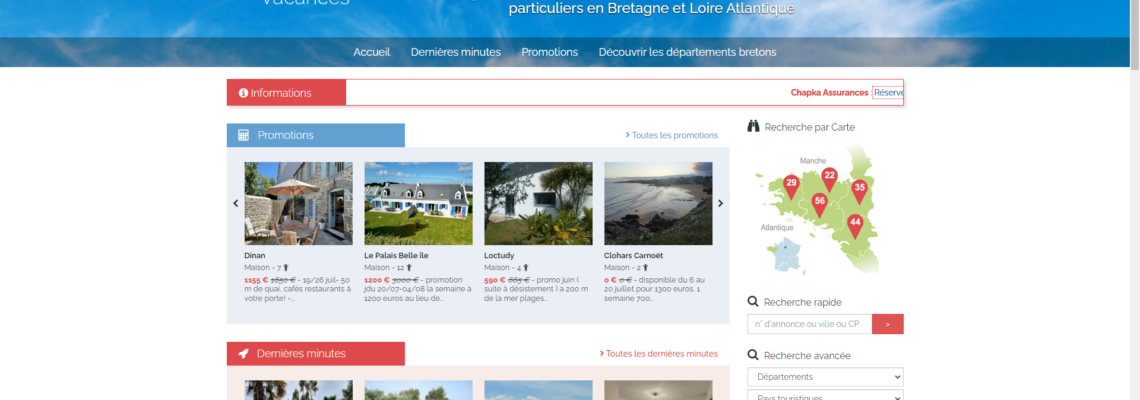Click the Loctudy house photo

(x=538, y=204)
